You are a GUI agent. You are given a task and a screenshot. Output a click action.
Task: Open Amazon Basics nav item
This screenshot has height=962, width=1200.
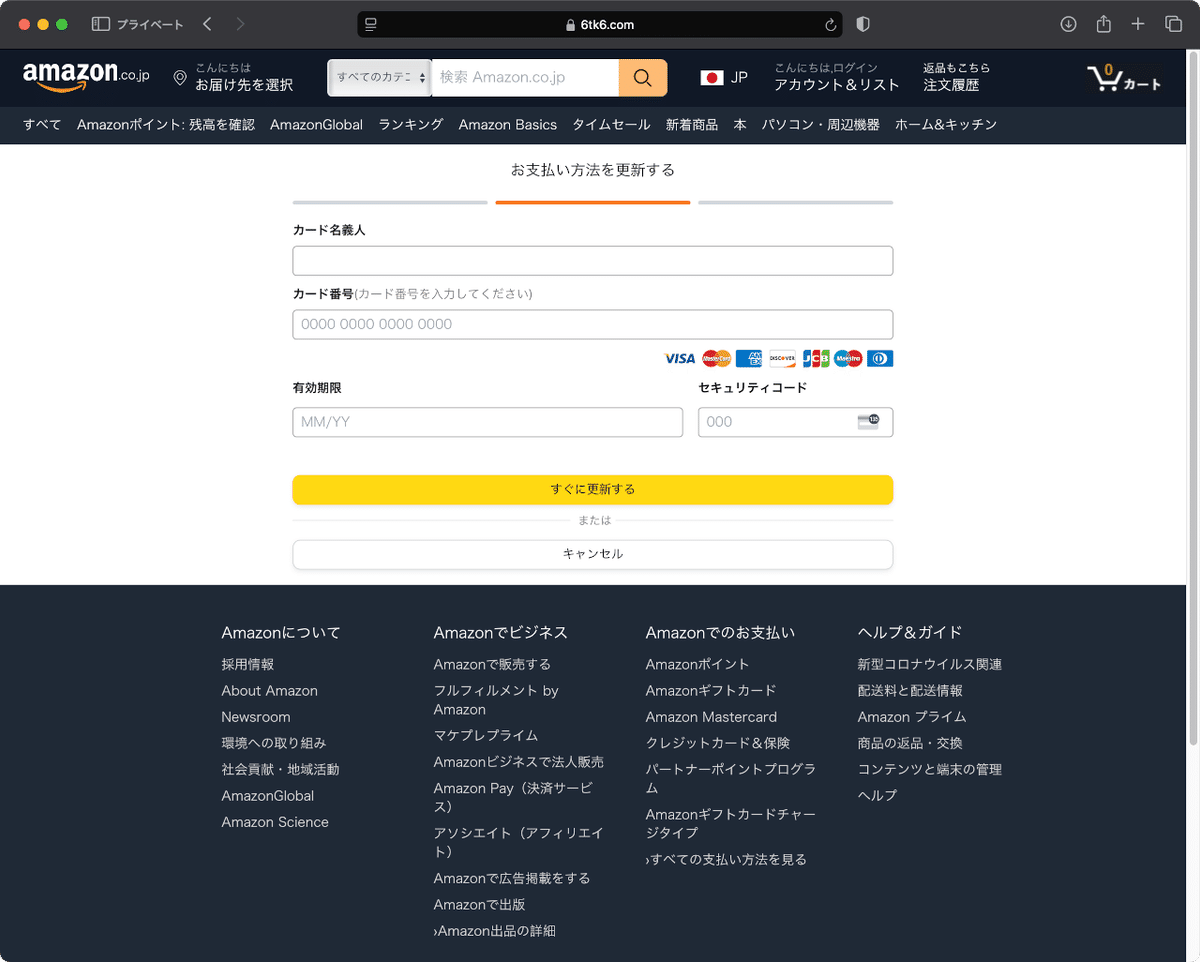tap(508, 125)
